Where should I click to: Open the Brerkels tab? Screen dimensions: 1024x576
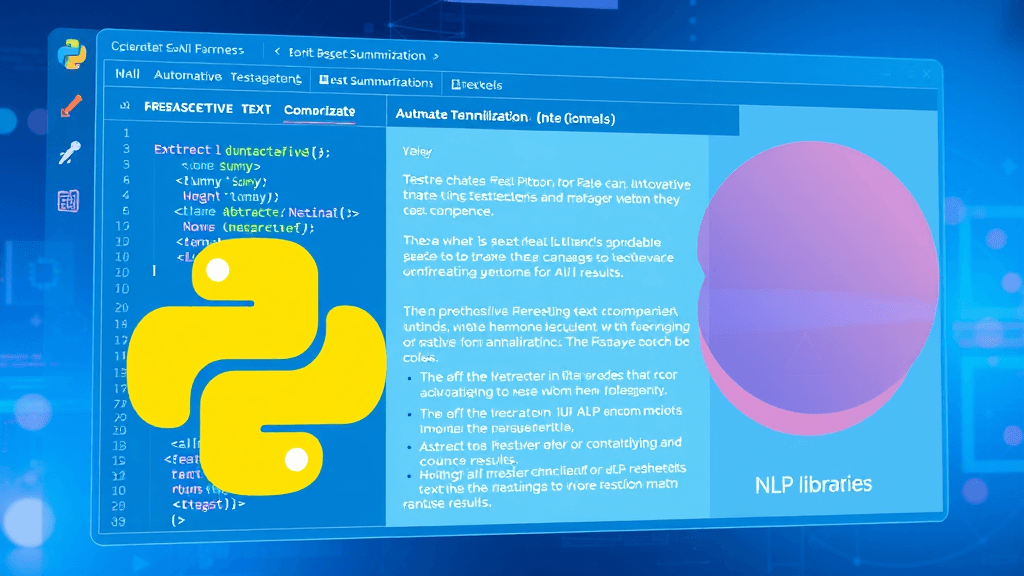pyautogui.click(x=477, y=85)
